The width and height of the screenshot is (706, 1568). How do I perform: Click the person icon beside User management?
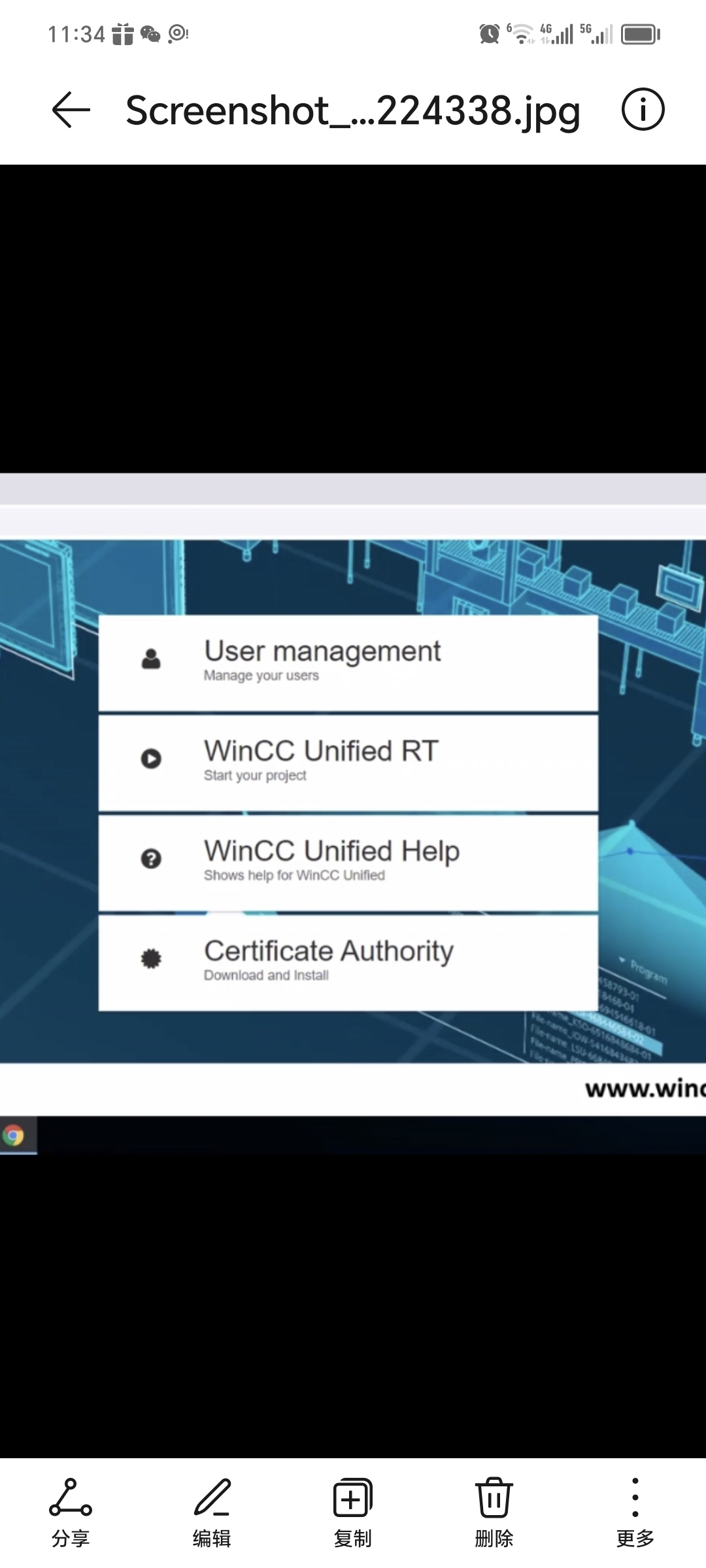pos(151,659)
